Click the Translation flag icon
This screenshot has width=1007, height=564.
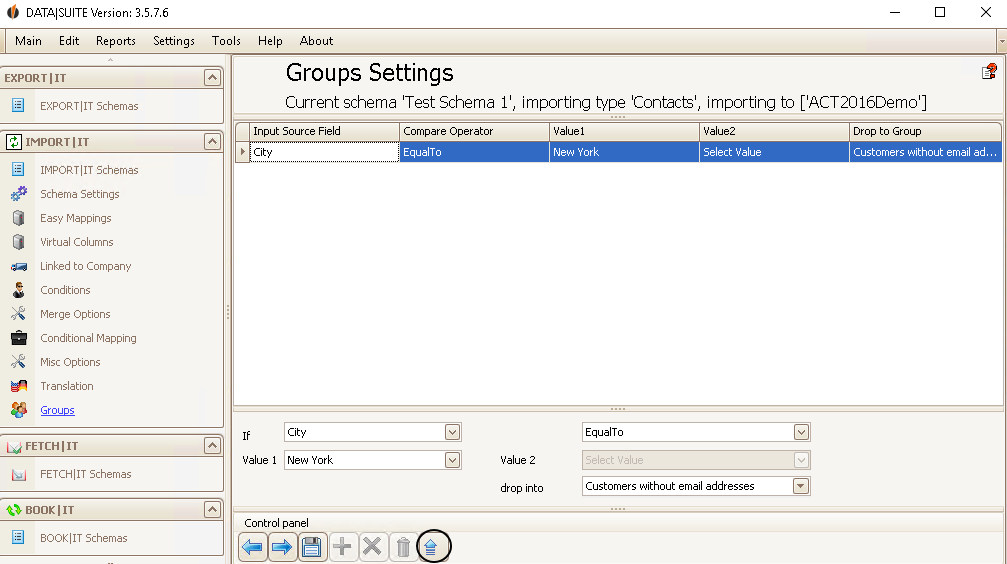click(x=19, y=385)
